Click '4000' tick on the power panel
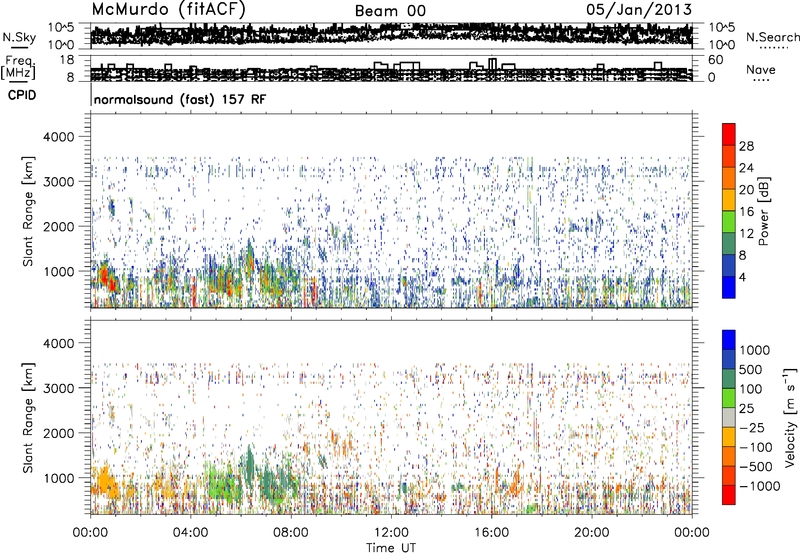The height and width of the screenshot is (554, 800). tap(58, 137)
